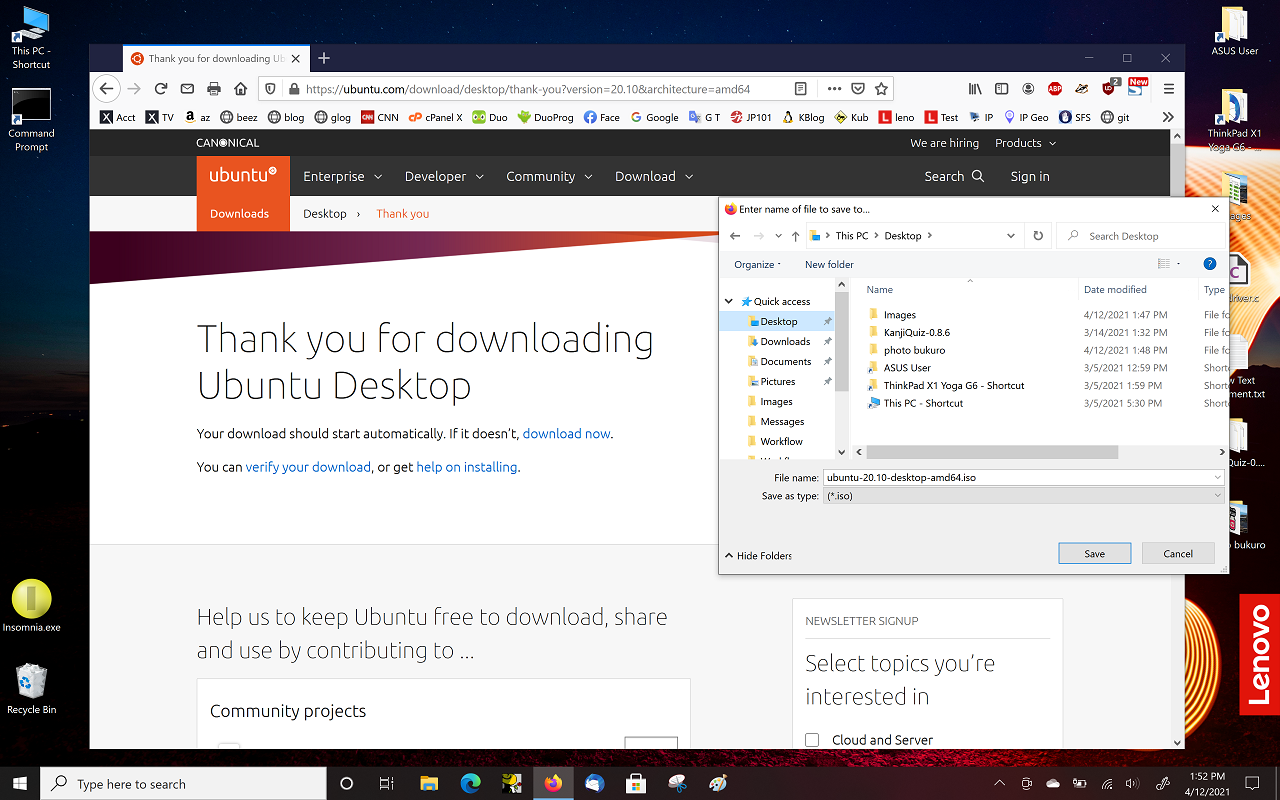Open Task View on taskbar
Image resolution: width=1280 pixels, height=800 pixels.
click(387, 784)
